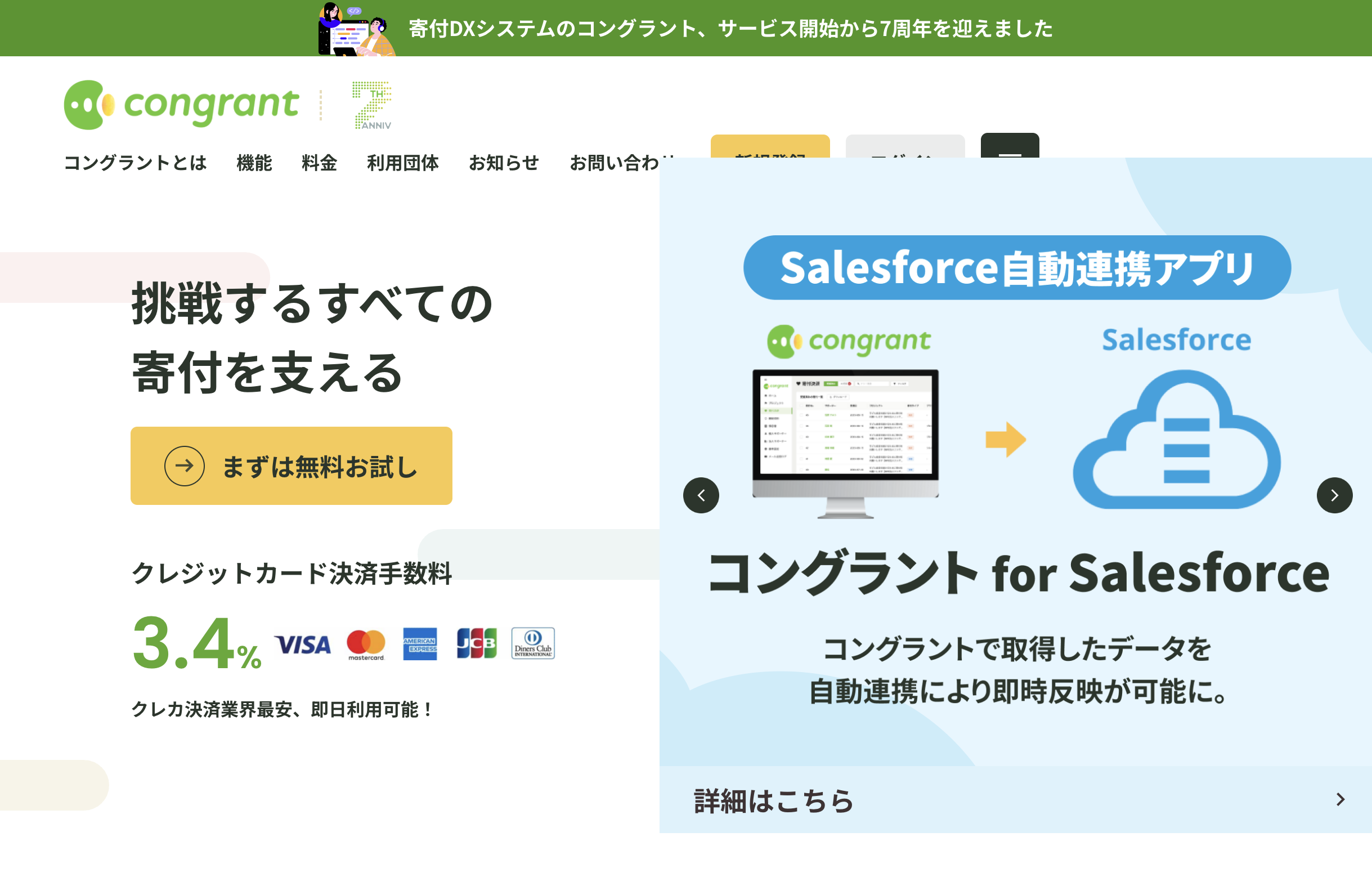Open the 詳細はこちら details link
The width and height of the screenshot is (1372, 877).
click(772, 799)
